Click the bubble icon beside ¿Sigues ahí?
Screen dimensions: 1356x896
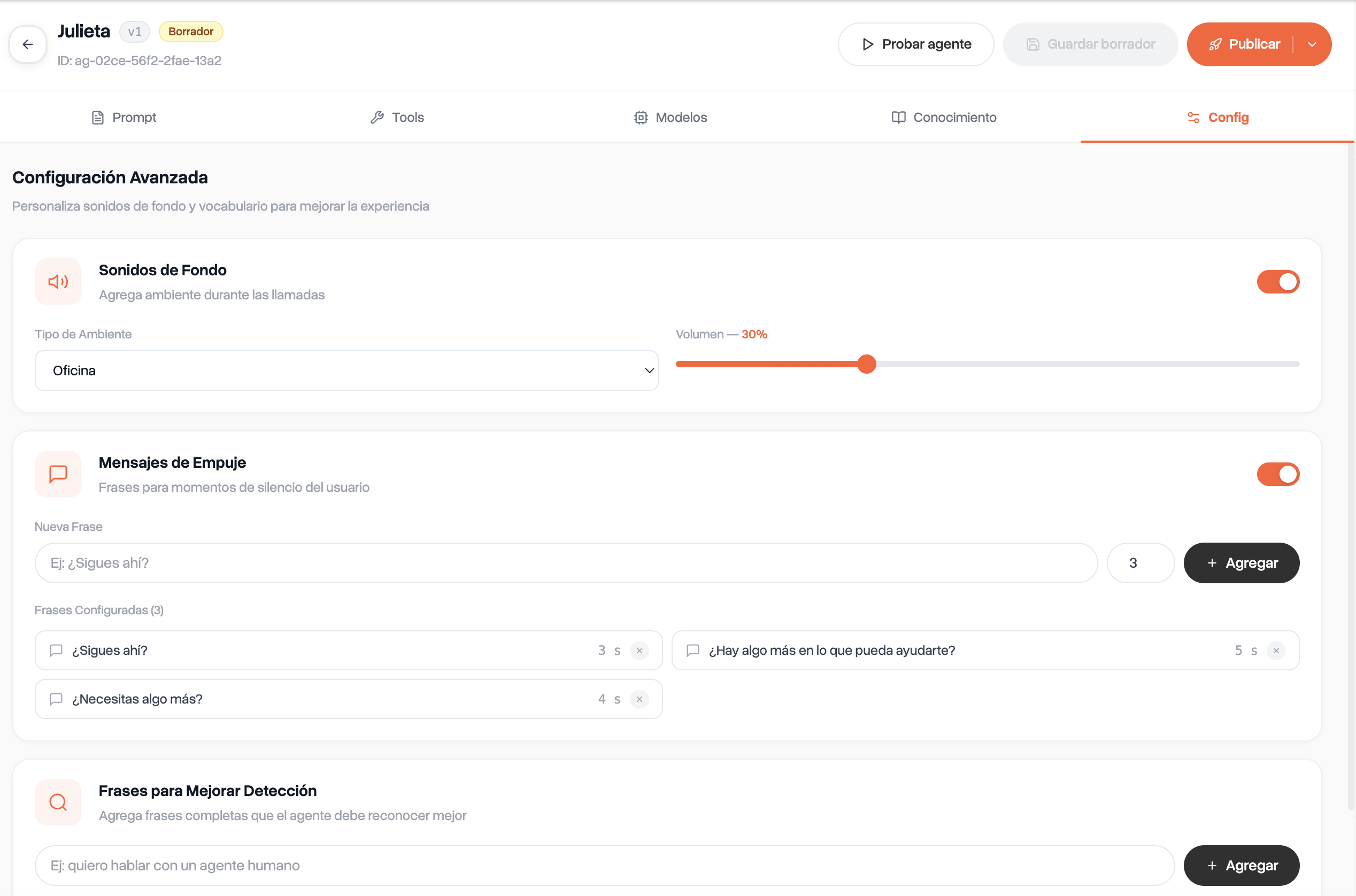pos(56,650)
